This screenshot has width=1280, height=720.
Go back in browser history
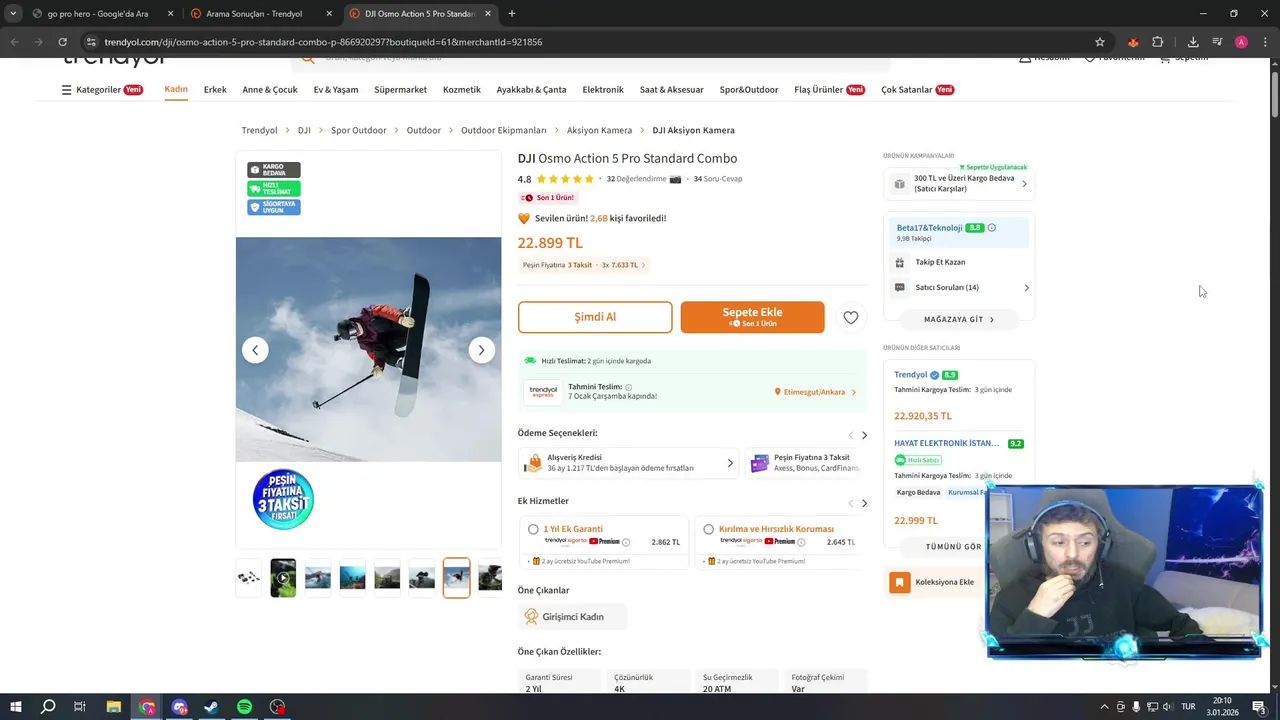point(14,42)
